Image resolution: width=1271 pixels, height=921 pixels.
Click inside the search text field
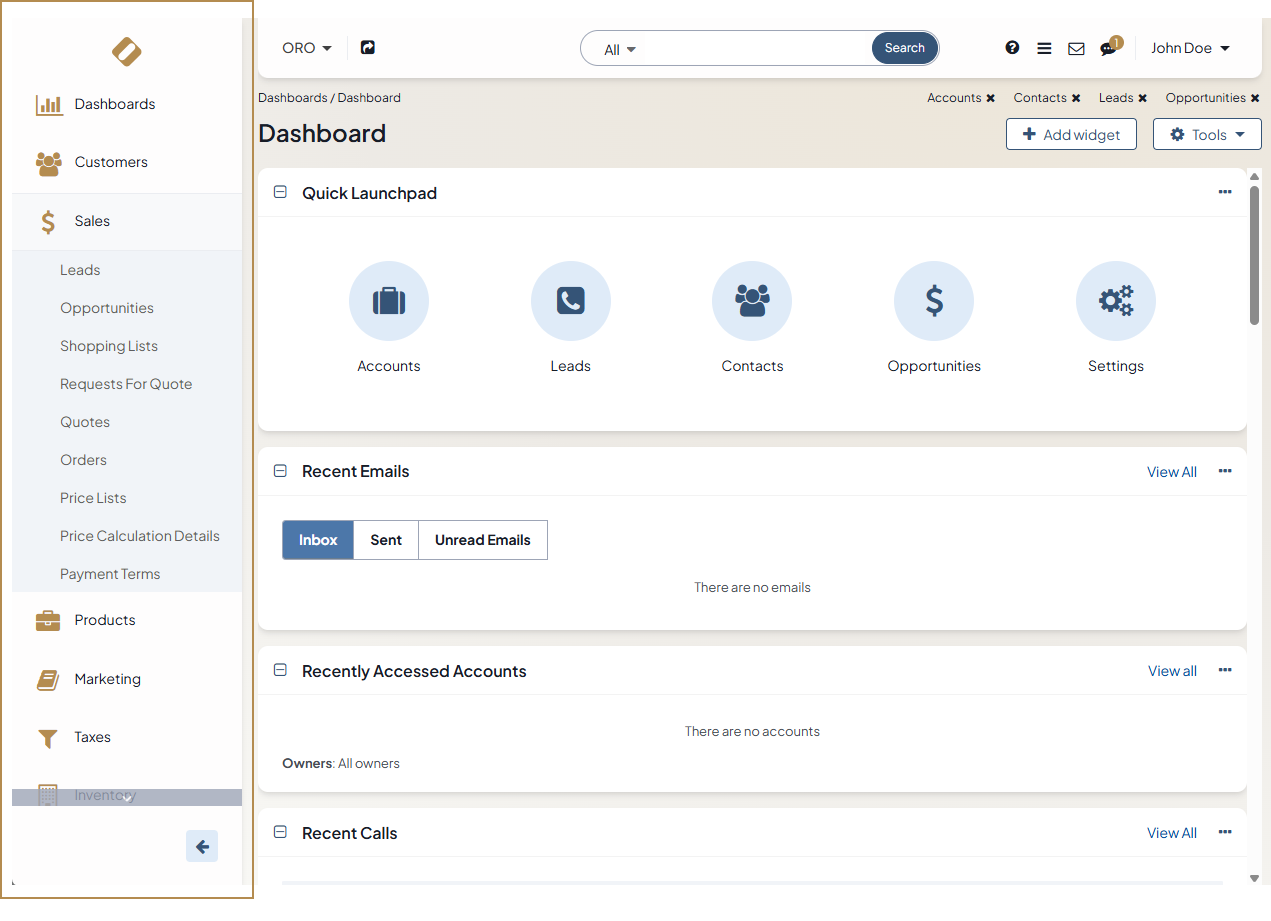point(755,49)
